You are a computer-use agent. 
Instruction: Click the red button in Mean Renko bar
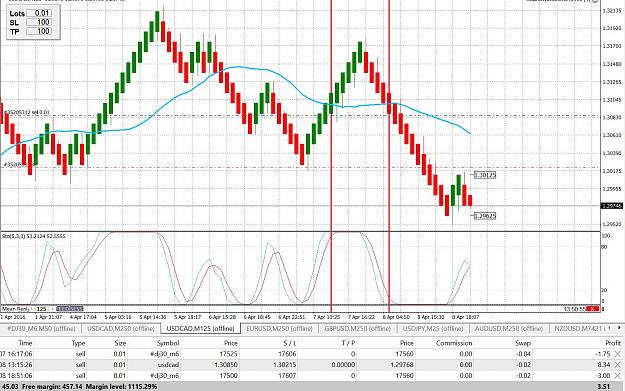coord(593,309)
